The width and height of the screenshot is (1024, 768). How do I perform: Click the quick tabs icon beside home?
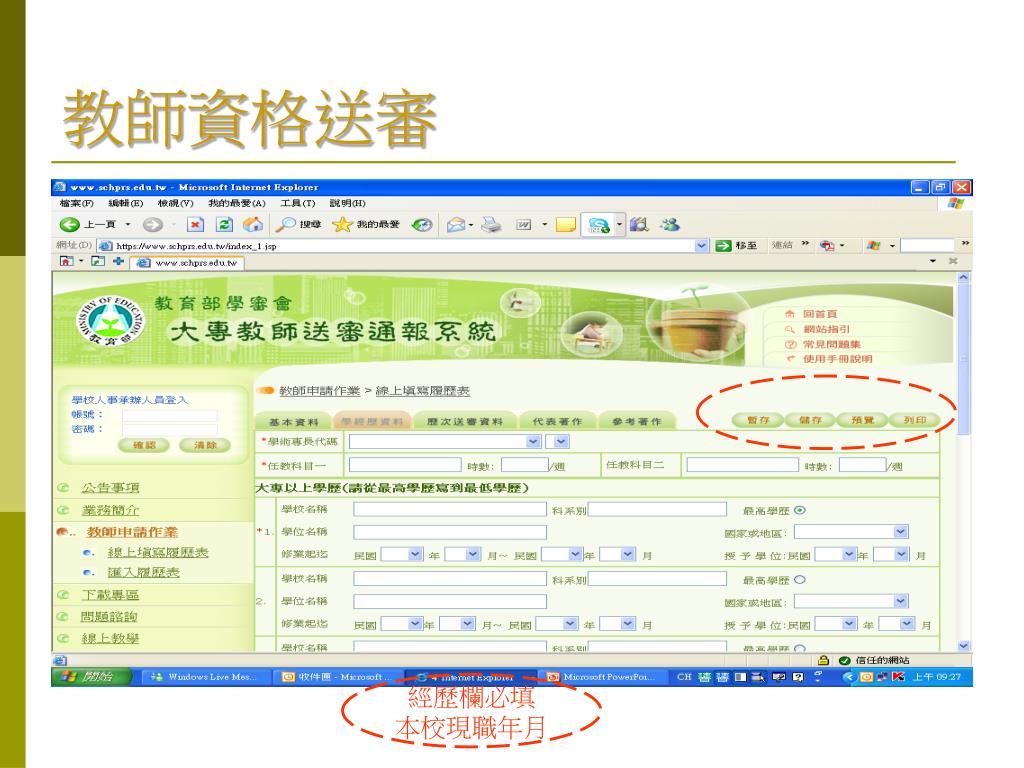(x=98, y=261)
